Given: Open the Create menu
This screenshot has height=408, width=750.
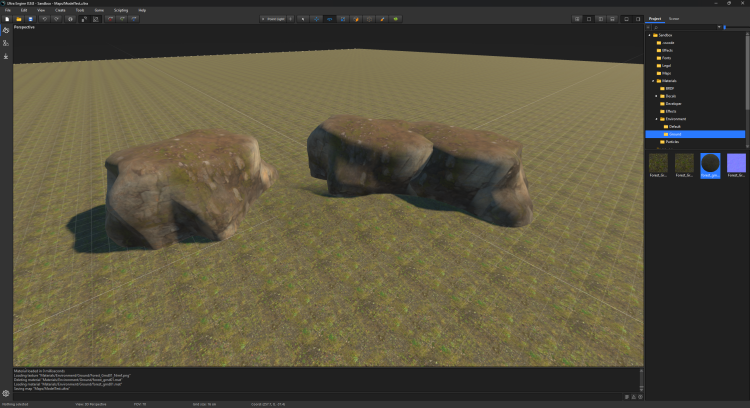Looking at the screenshot, I should click(x=60, y=9).
